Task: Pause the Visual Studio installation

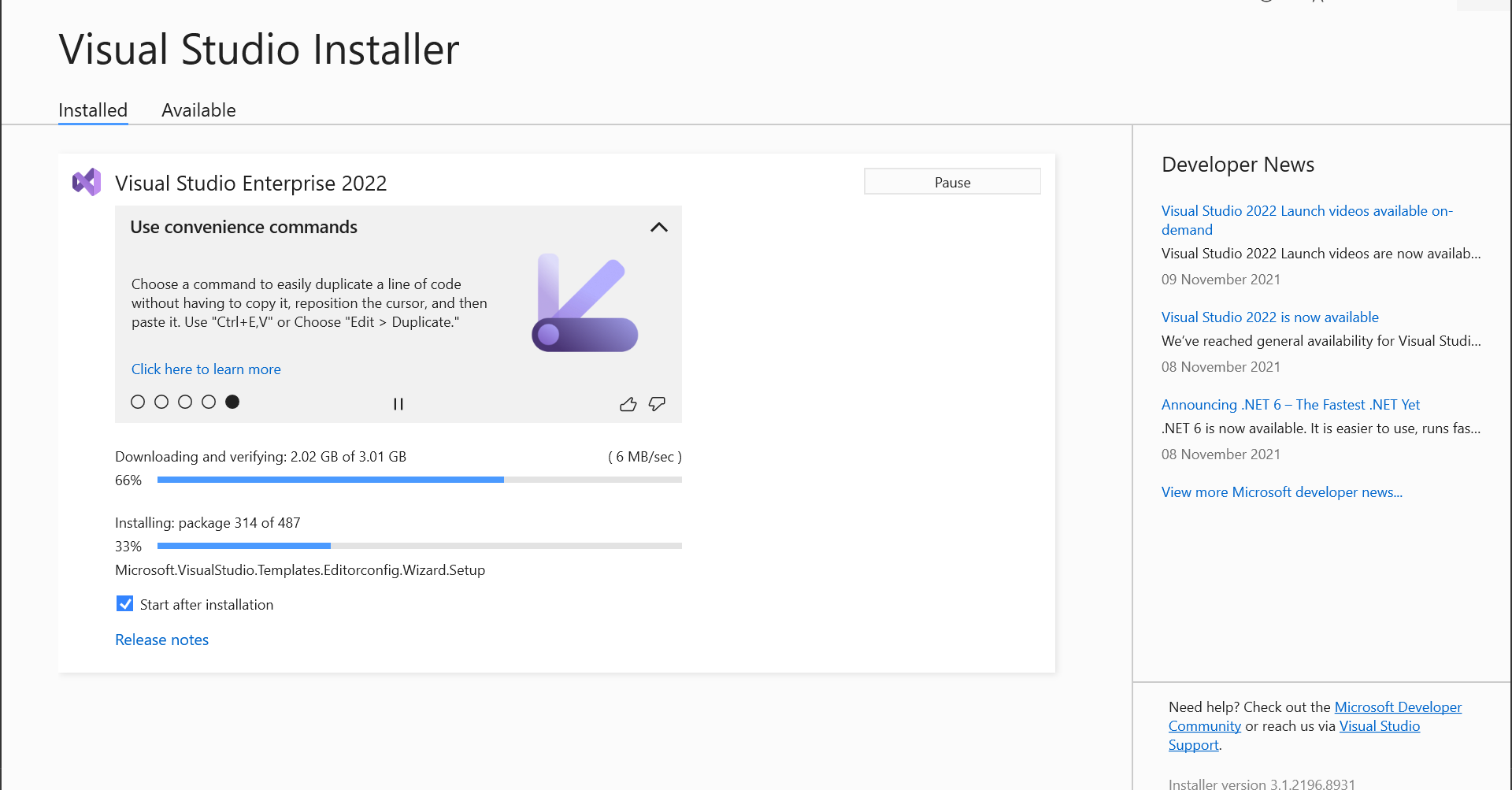Action: coord(952,182)
